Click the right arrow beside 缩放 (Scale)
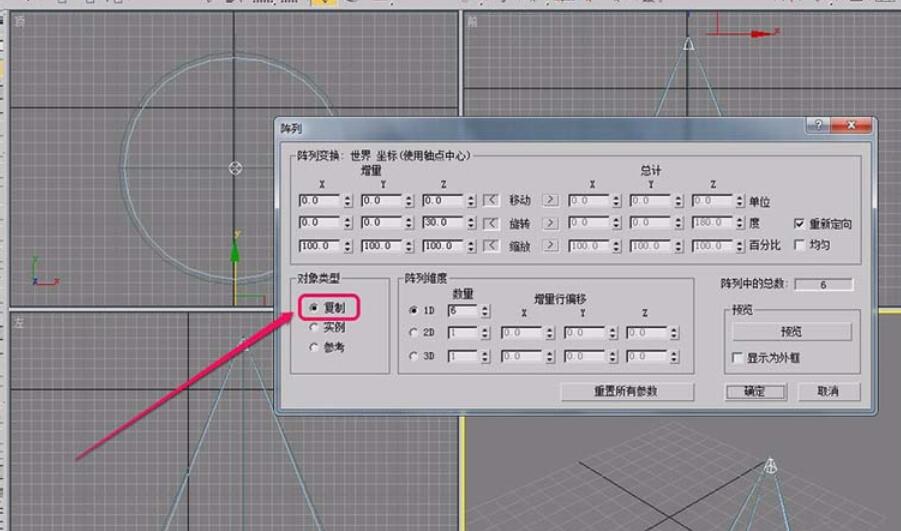 tap(550, 246)
